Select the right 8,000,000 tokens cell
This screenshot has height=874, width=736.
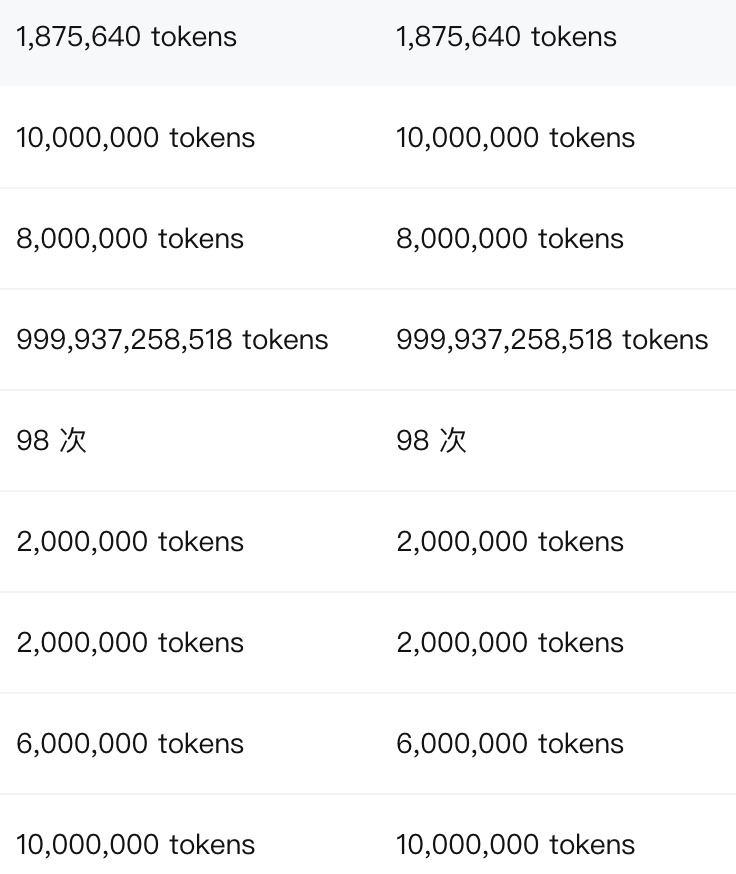pos(510,239)
